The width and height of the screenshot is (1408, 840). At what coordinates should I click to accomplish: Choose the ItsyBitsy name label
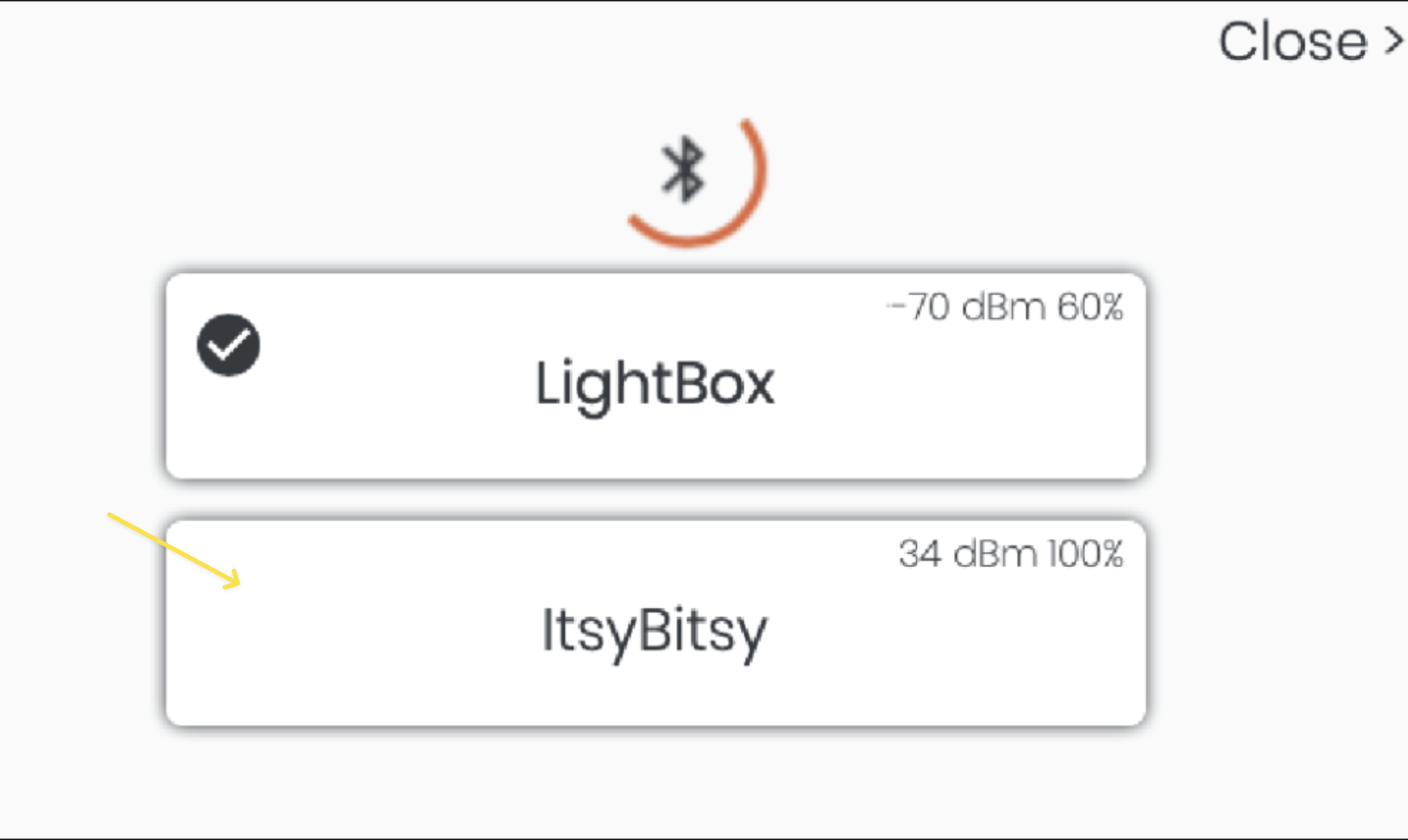click(654, 632)
